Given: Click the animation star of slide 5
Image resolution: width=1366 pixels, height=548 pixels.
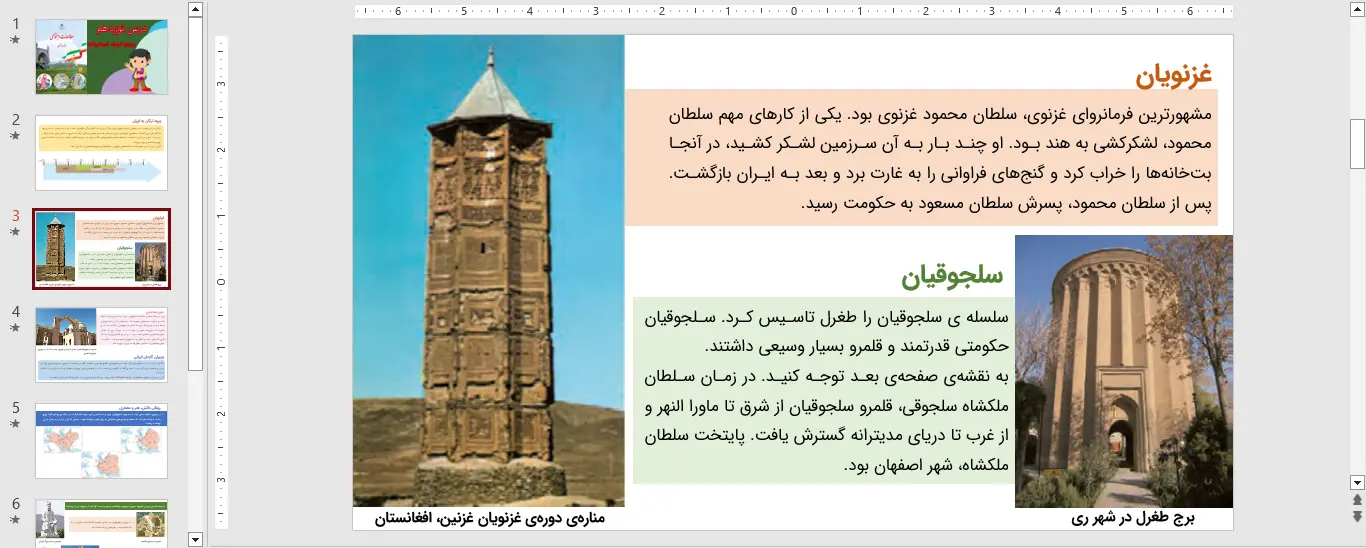Looking at the screenshot, I should click(x=15, y=424).
